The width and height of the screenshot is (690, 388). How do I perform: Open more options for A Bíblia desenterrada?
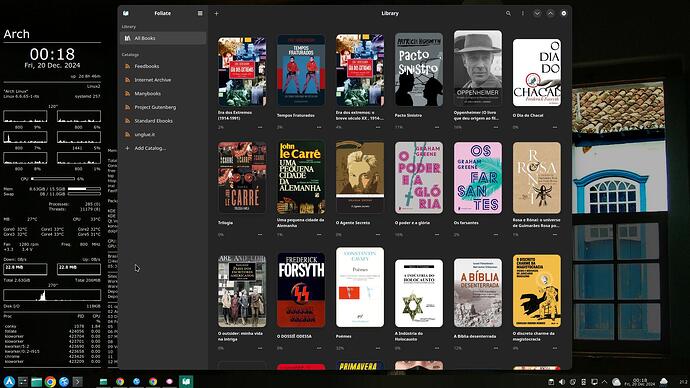pos(496,348)
